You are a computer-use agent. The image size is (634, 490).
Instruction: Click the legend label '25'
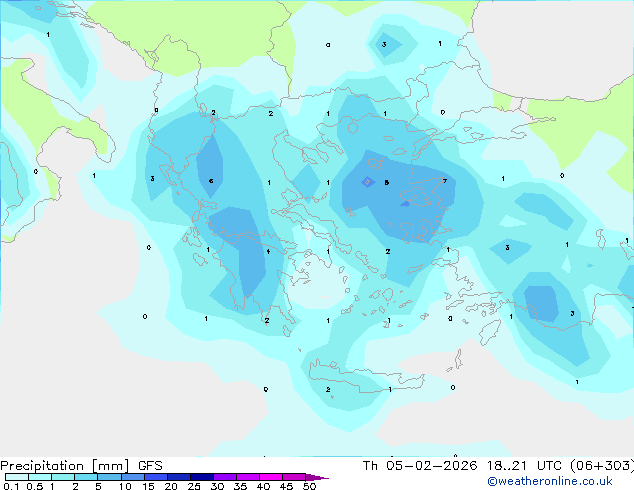point(194,486)
